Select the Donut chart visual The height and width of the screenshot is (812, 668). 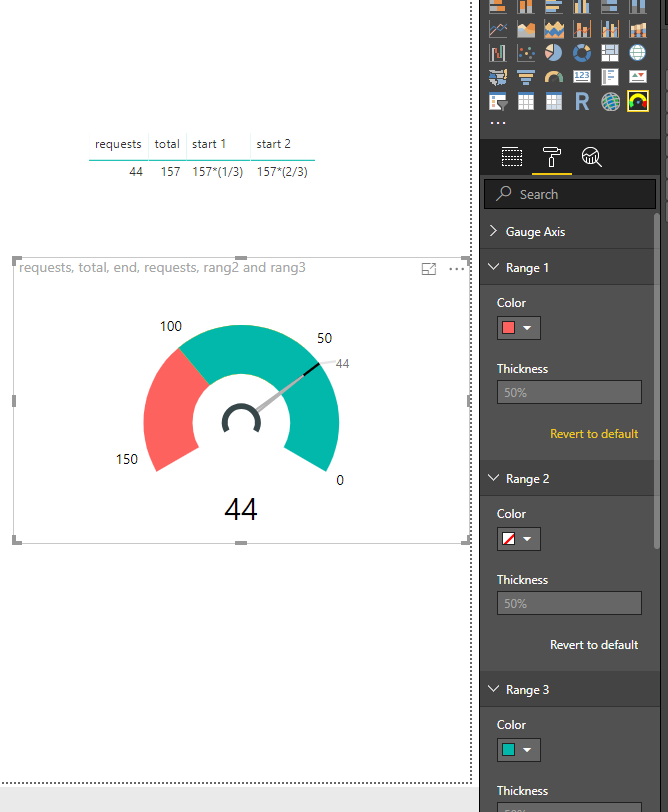pyautogui.click(x=582, y=53)
